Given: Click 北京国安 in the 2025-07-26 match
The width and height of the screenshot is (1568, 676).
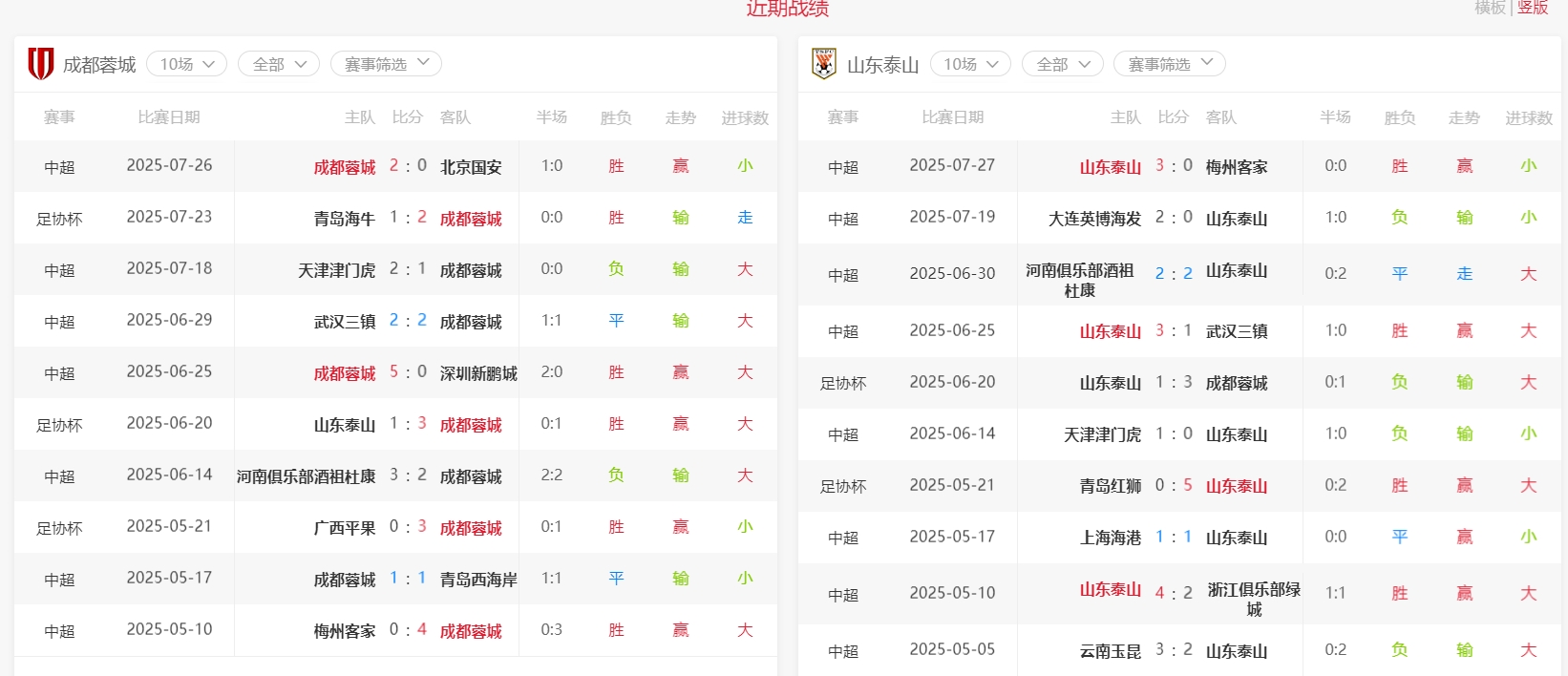Looking at the screenshot, I should pyautogui.click(x=471, y=167).
